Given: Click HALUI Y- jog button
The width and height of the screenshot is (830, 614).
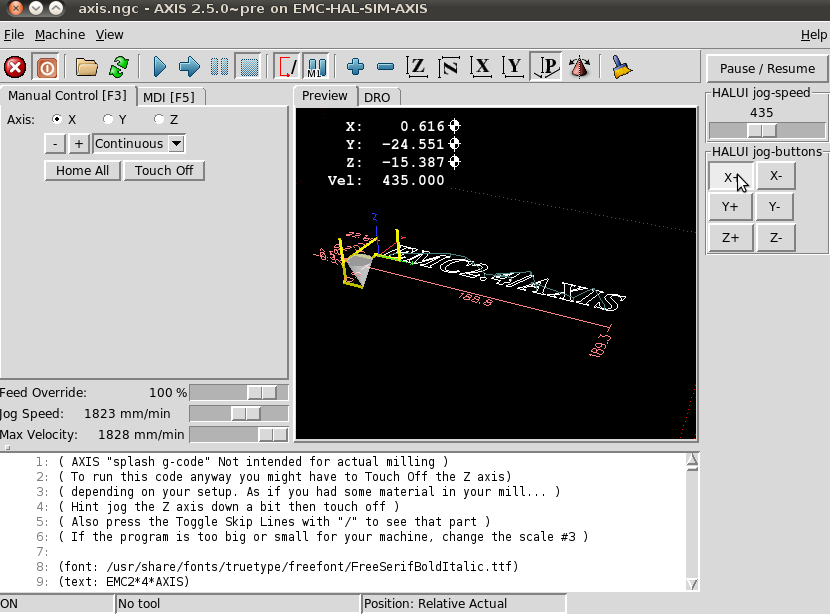Looking at the screenshot, I should 774,206.
